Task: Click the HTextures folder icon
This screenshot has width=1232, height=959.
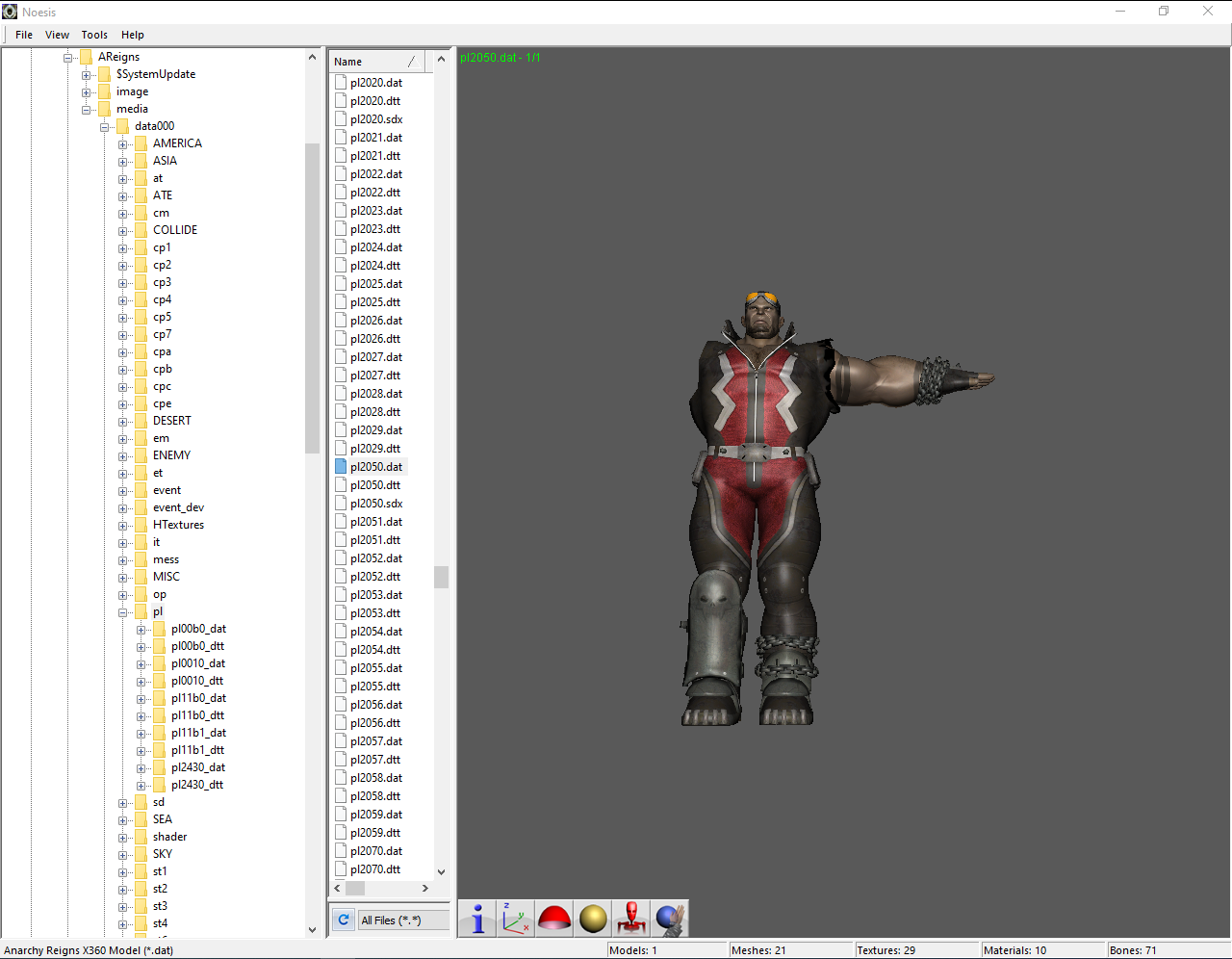Action: coord(141,525)
